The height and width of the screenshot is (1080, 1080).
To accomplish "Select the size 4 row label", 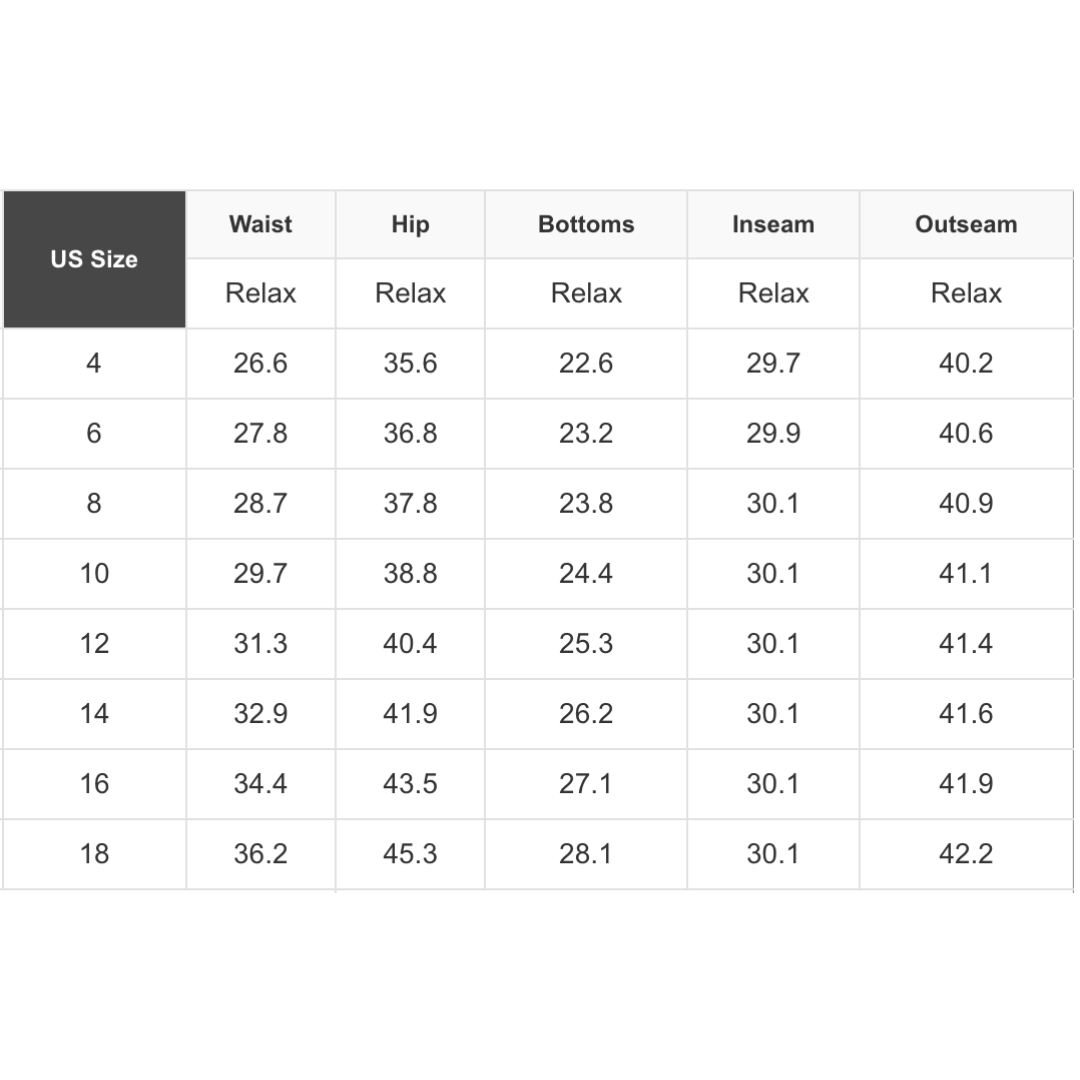I will [94, 363].
